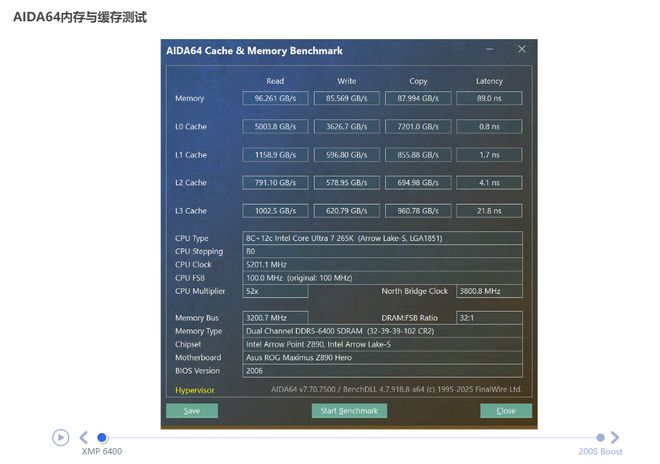This screenshot has height=464, width=660.
Task: Click Memory Write value 85.569 GB/s
Action: (347, 98)
